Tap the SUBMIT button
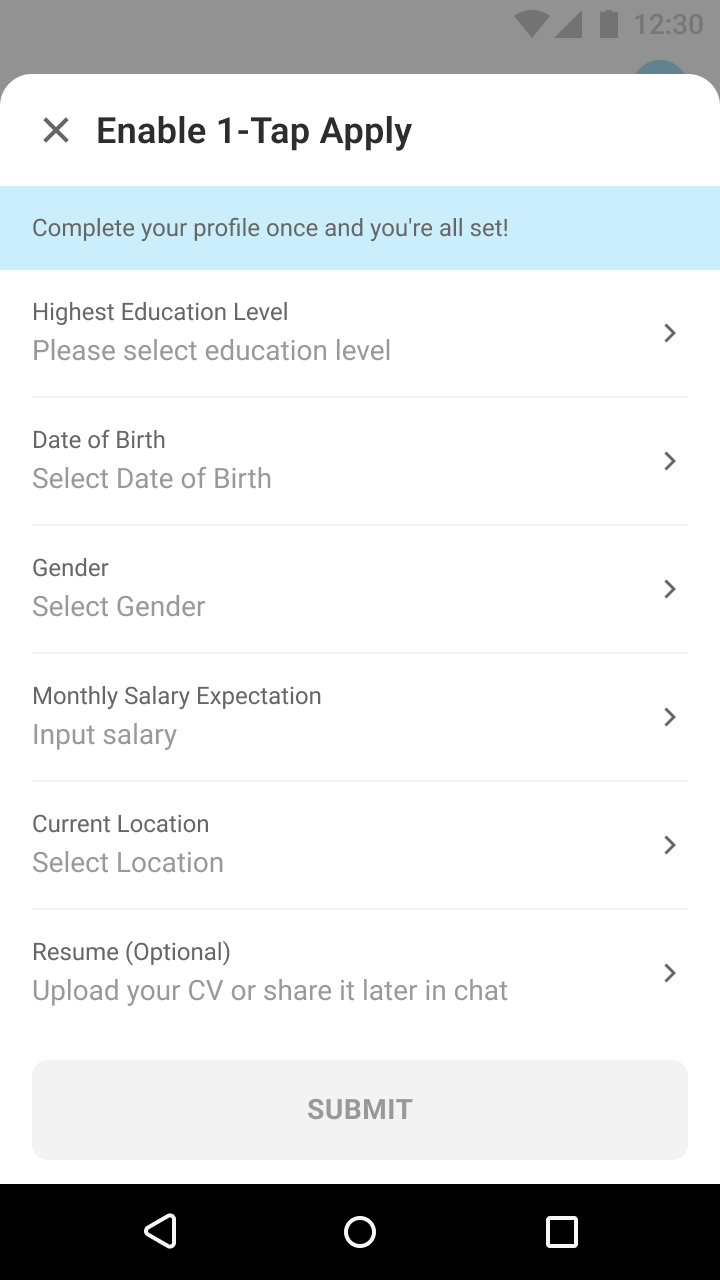Viewport: 720px width, 1280px height. [x=360, y=1110]
